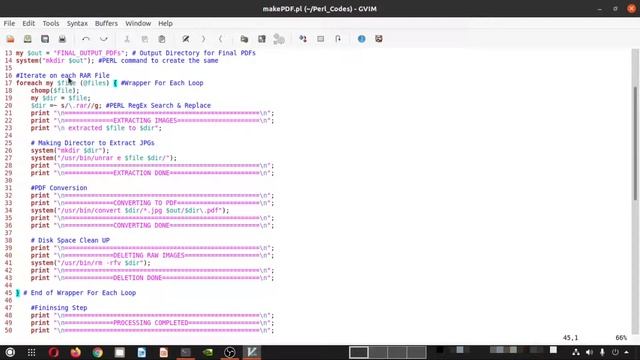Click the Paste clipboard toolbar icon
Image resolution: width=640 pixels, height=360 pixels.
[162, 39]
